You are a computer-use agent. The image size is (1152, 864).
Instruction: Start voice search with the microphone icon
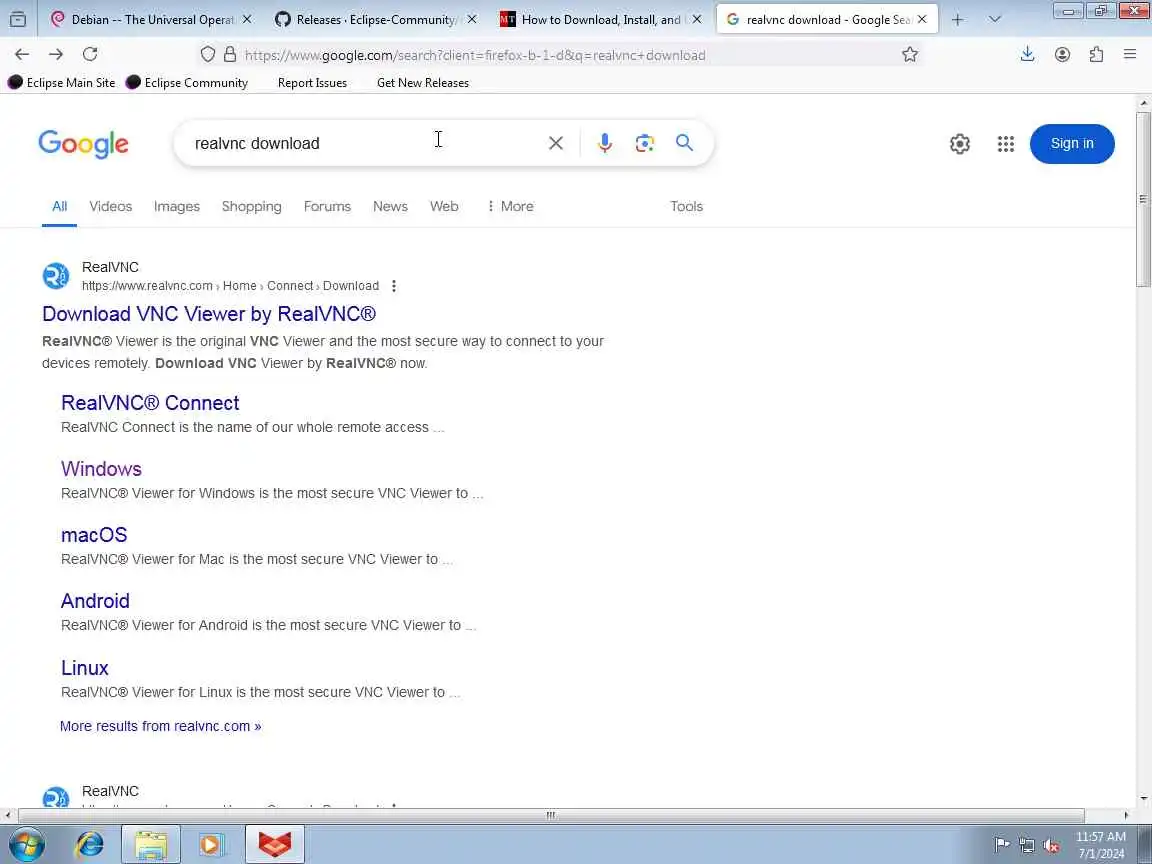[x=605, y=143]
